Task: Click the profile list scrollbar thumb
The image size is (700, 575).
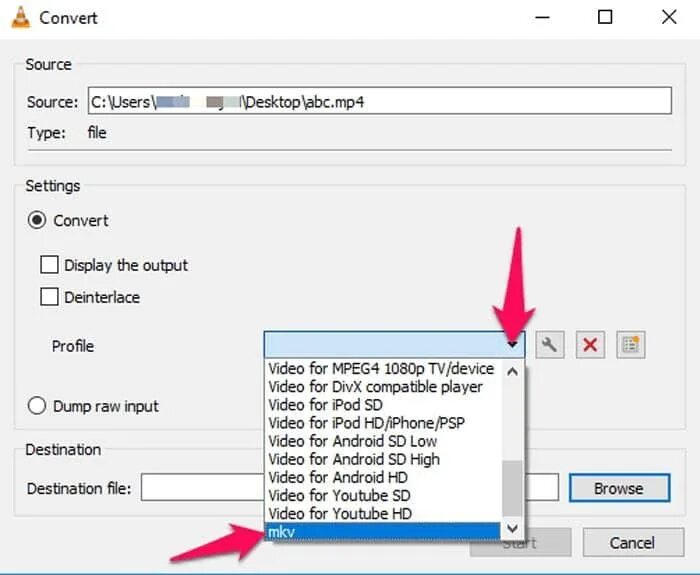Action: coord(512,489)
